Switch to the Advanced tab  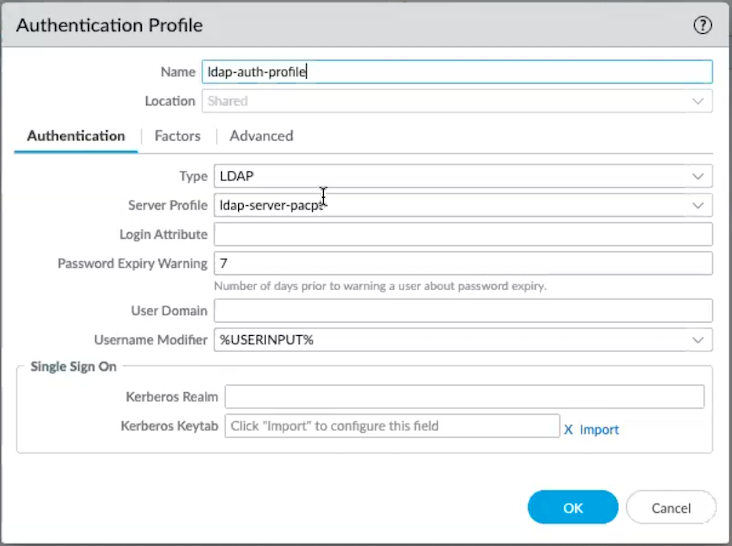261,136
